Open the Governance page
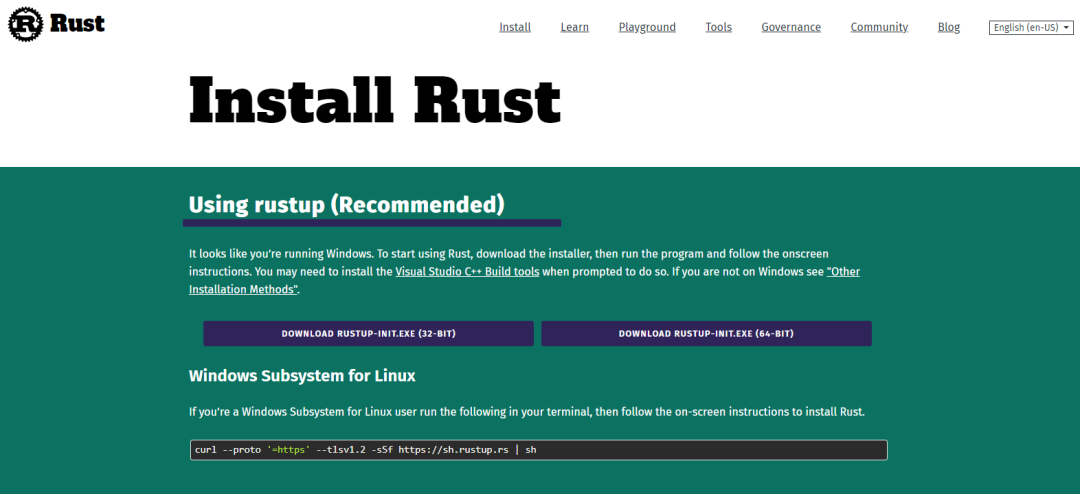This screenshot has width=1080, height=494. (x=791, y=28)
